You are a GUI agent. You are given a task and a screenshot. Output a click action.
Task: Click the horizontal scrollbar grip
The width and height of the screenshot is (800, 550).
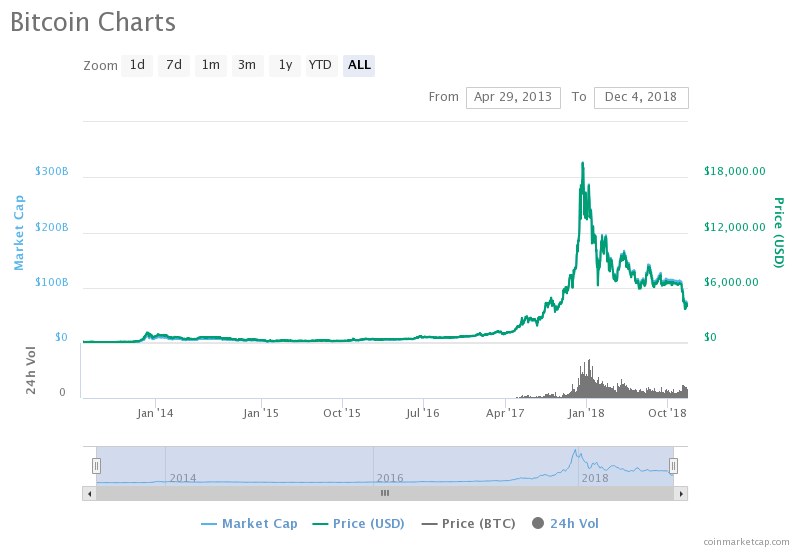pyautogui.click(x=384, y=493)
